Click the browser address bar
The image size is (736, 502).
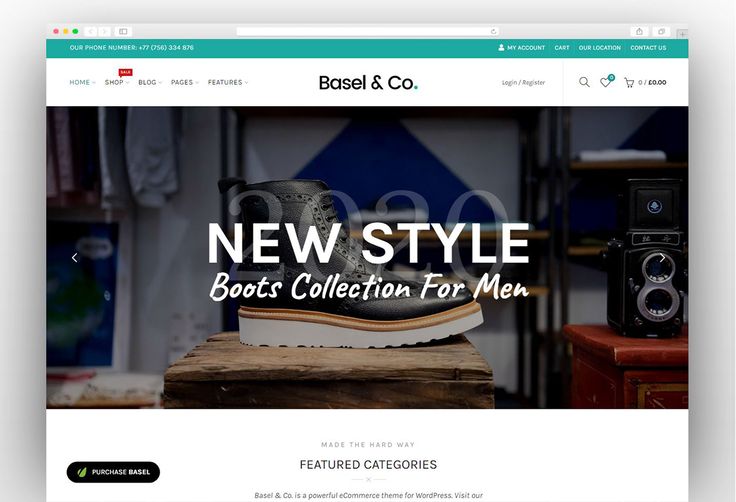pyautogui.click(x=368, y=31)
